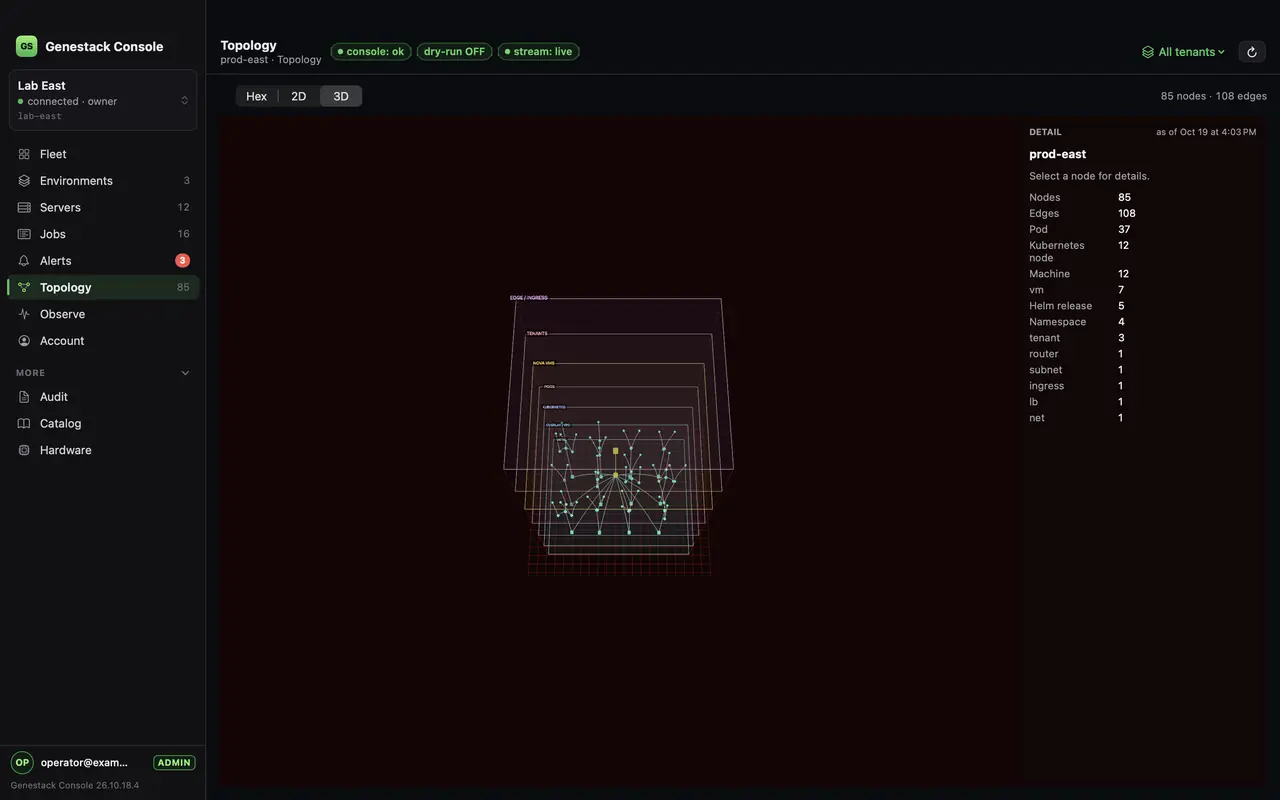Click the Audit document icon
Image resolution: width=1280 pixels, height=800 pixels.
pyautogui.click(x=24, y=397)
